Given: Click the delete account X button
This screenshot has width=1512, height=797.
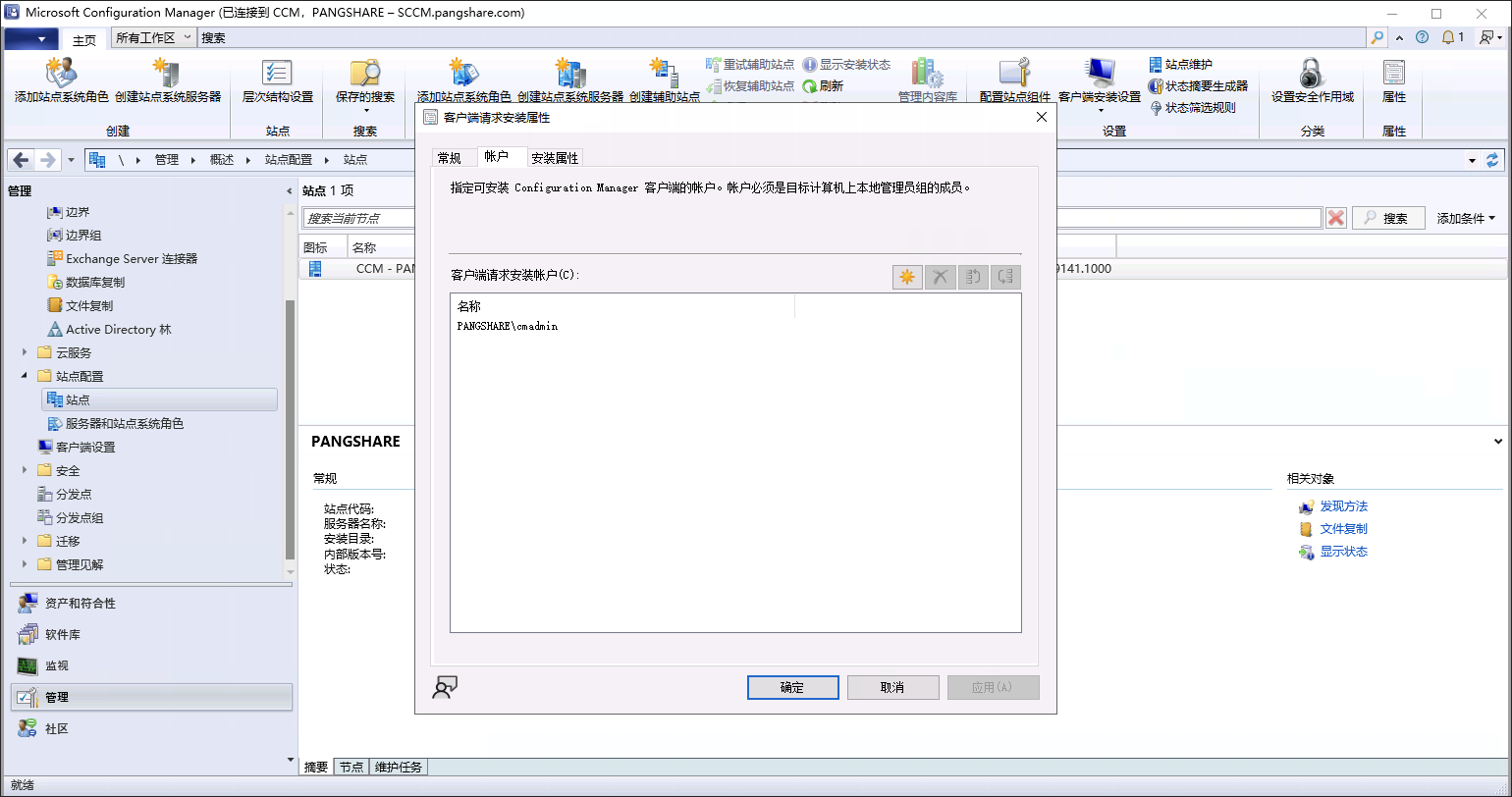Looking at the screenshot, I should [940, 277].
